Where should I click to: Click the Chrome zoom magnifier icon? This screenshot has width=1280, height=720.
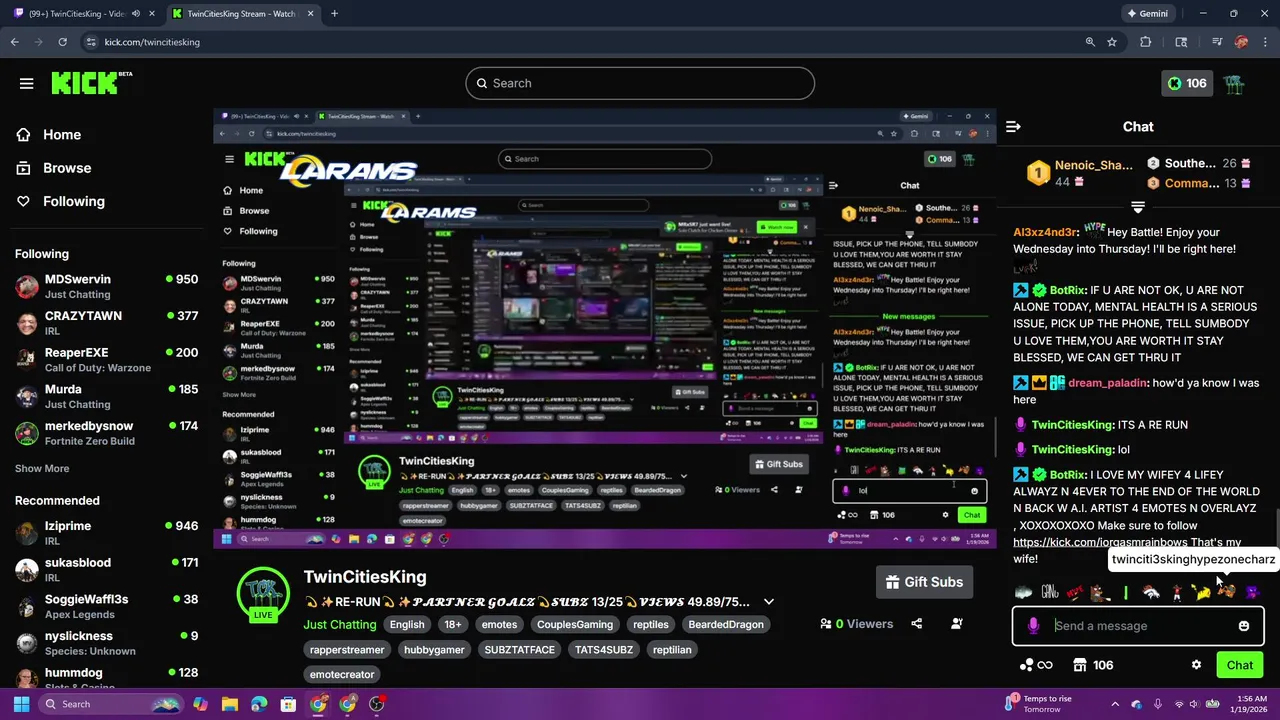pos(1090,42)
